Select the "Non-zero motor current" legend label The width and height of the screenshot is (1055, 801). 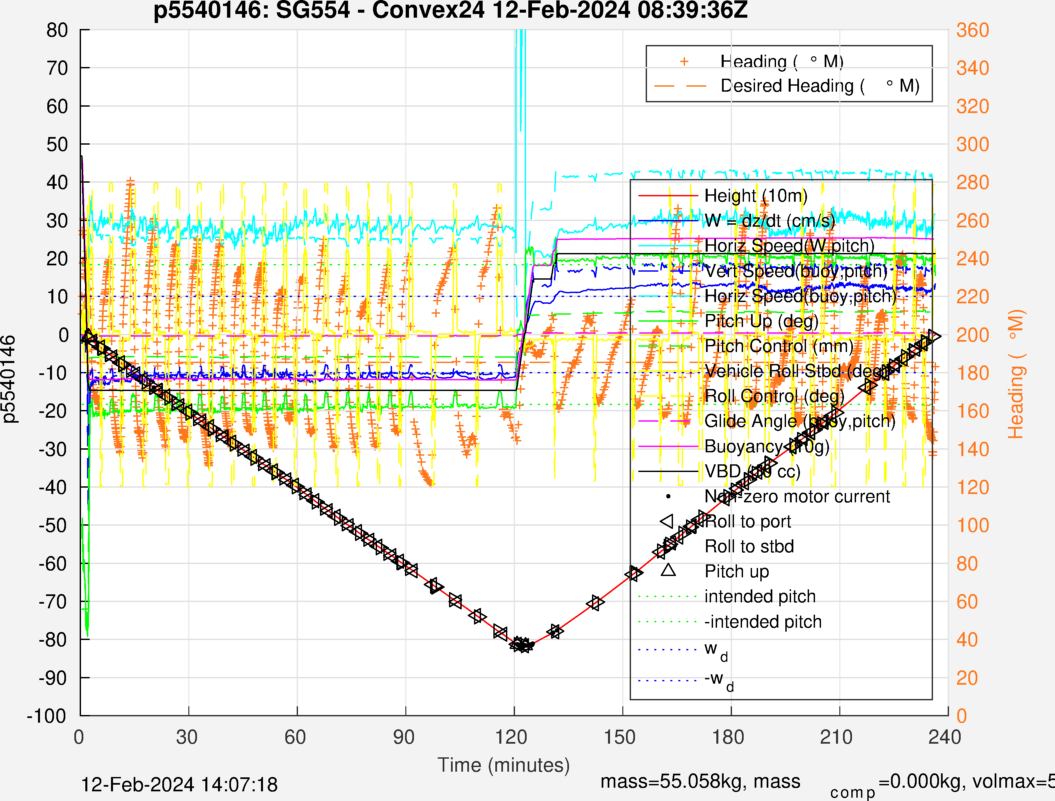pos(797,496)
